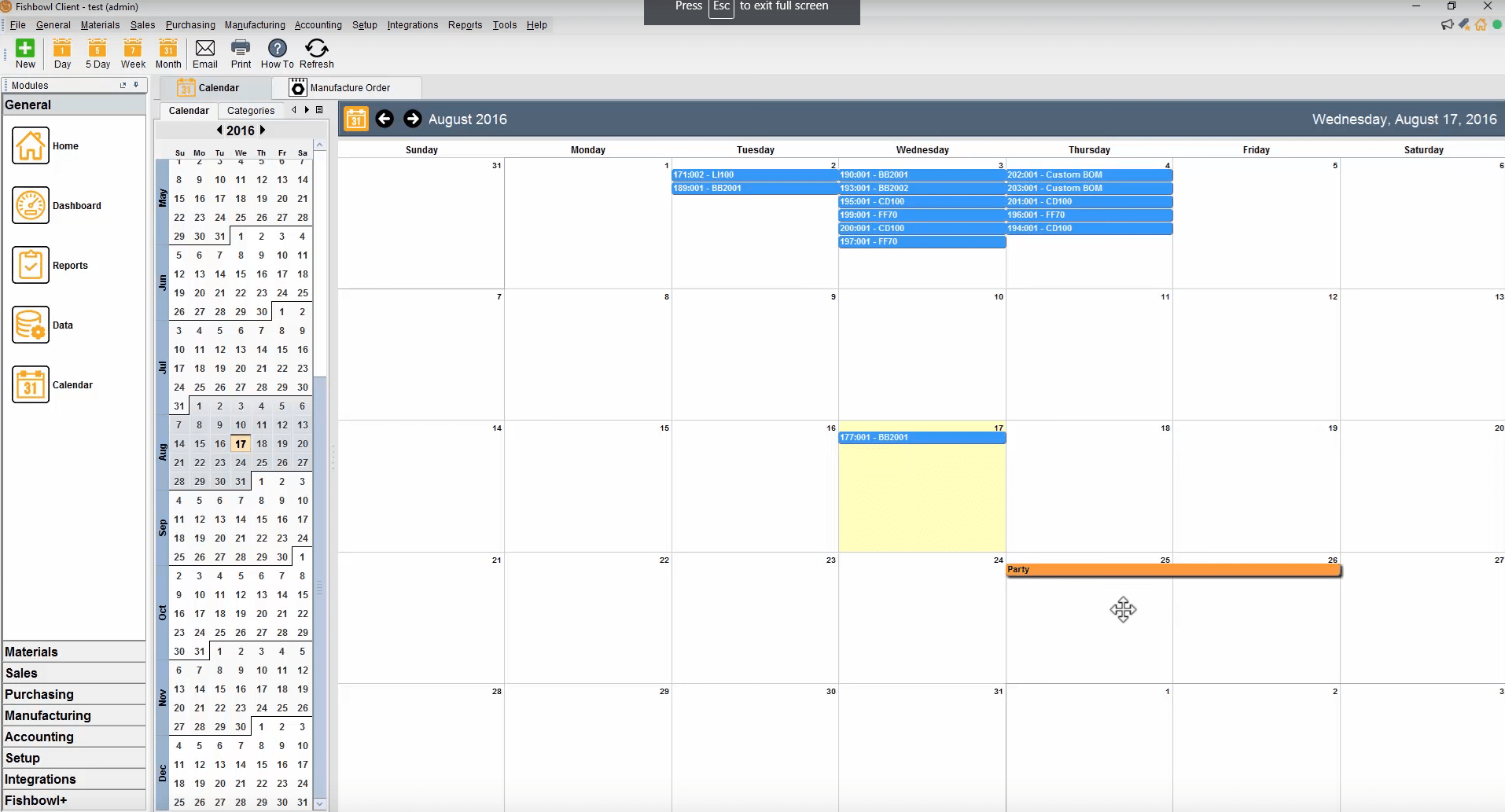
Task: Create a new calendar event with New icon
Action: pyautogui.click(x=24, y=53)
